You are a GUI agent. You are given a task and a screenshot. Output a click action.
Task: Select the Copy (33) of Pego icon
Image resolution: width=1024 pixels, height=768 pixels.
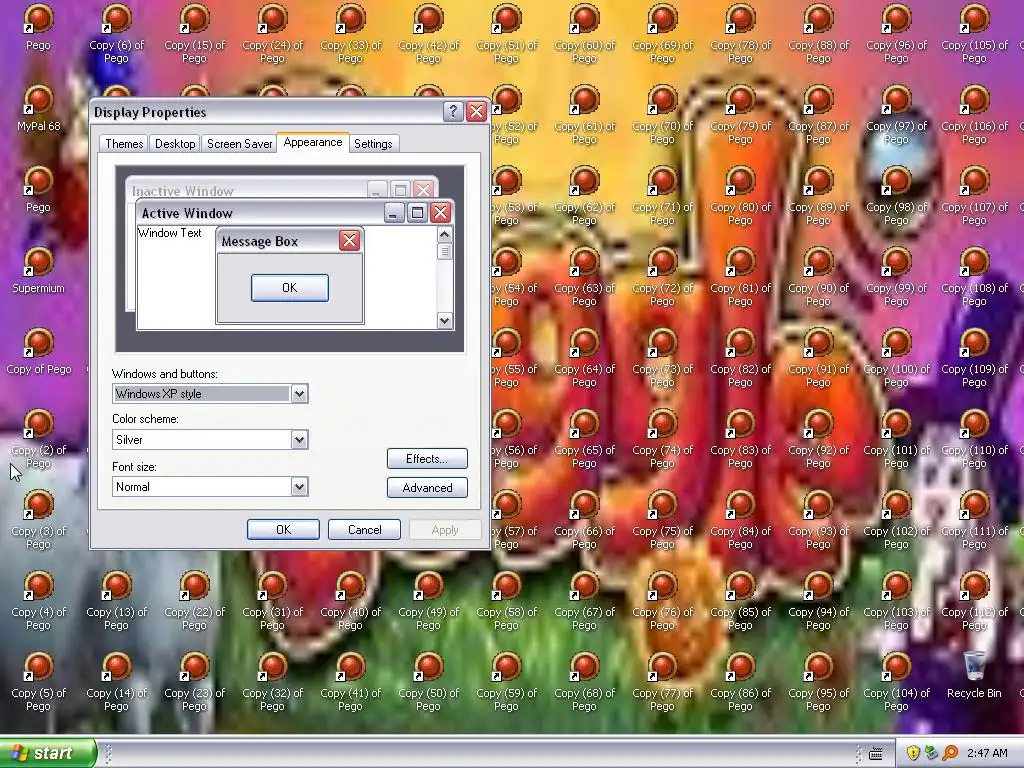351,33
